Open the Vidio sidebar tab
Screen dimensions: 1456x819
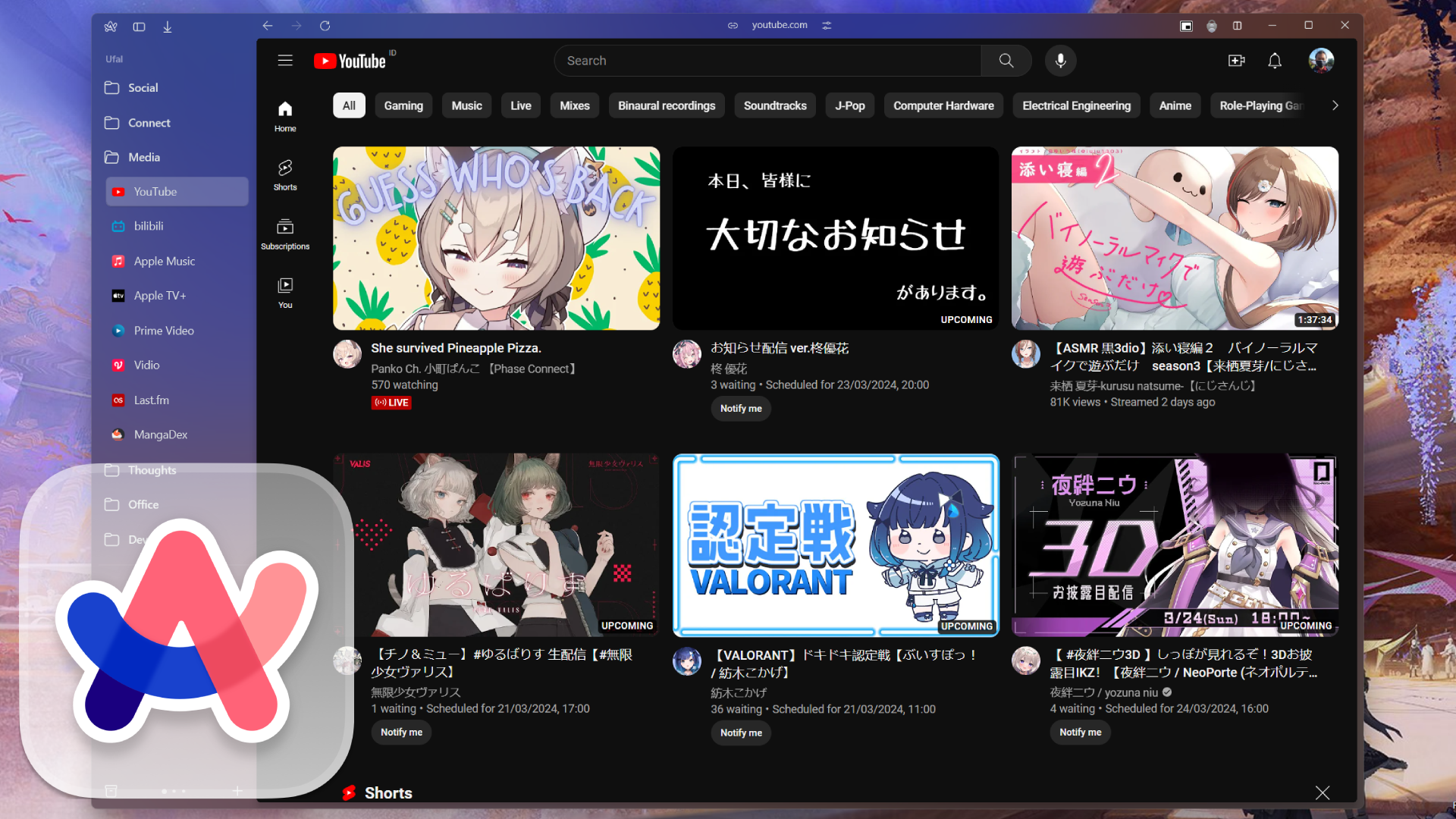(x=177, y=365)
